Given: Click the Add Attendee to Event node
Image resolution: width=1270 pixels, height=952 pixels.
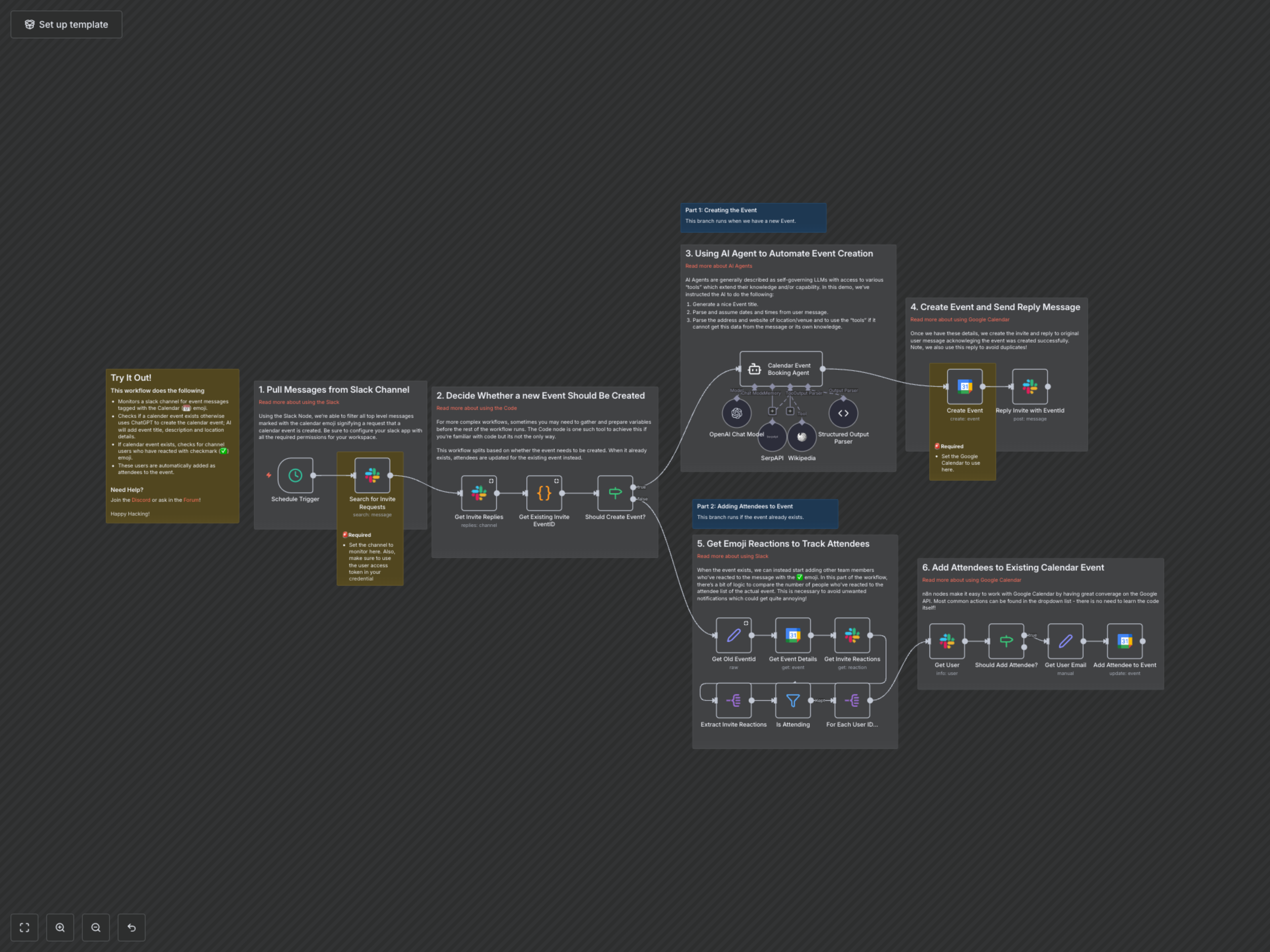Looking at the screenshot, I should pos(1125,641).
